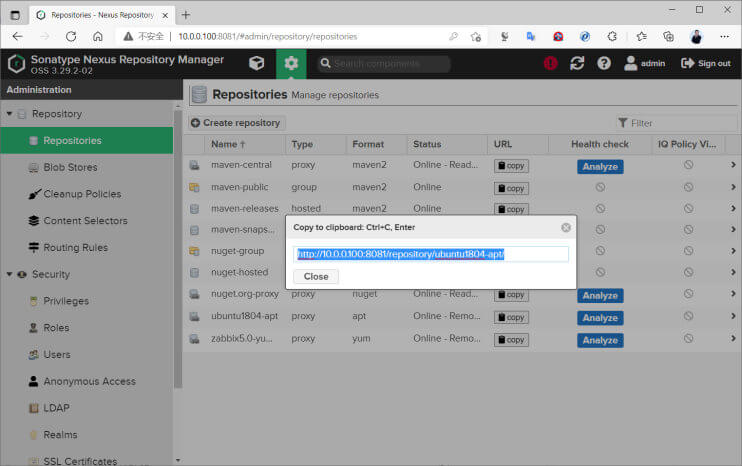The height and width of the screenshot is (466, 742).
Task: Click maven-public group repository icon
Action: point(194,187)
